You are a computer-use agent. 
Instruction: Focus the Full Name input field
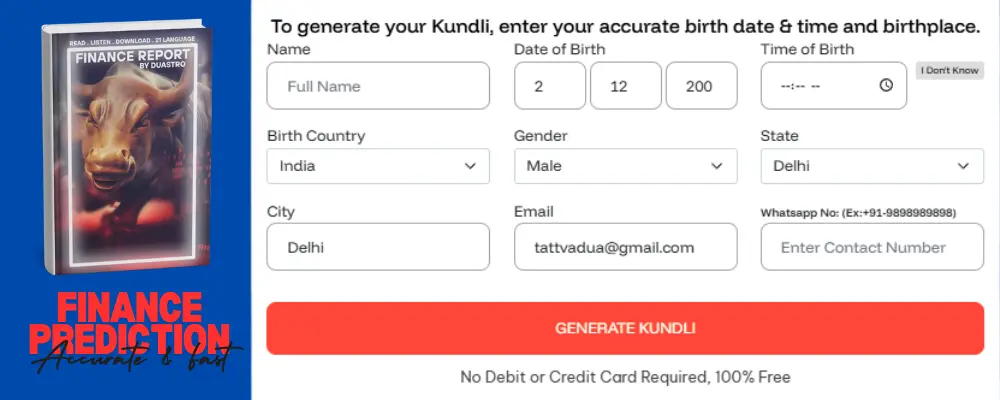(378, 86)
